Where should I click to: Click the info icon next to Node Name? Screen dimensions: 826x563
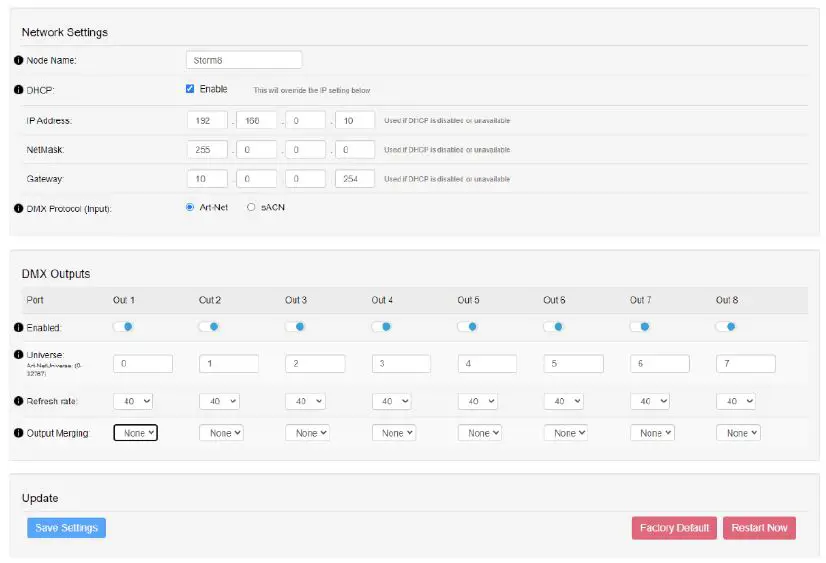click(18, 61)
